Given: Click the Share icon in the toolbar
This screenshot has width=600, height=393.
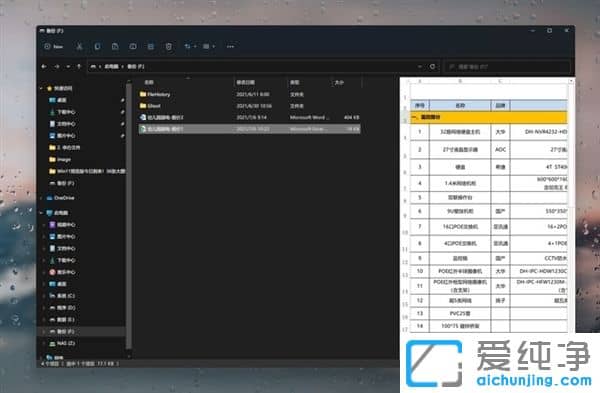Looking at the screenshot, I should click(151, 46).
